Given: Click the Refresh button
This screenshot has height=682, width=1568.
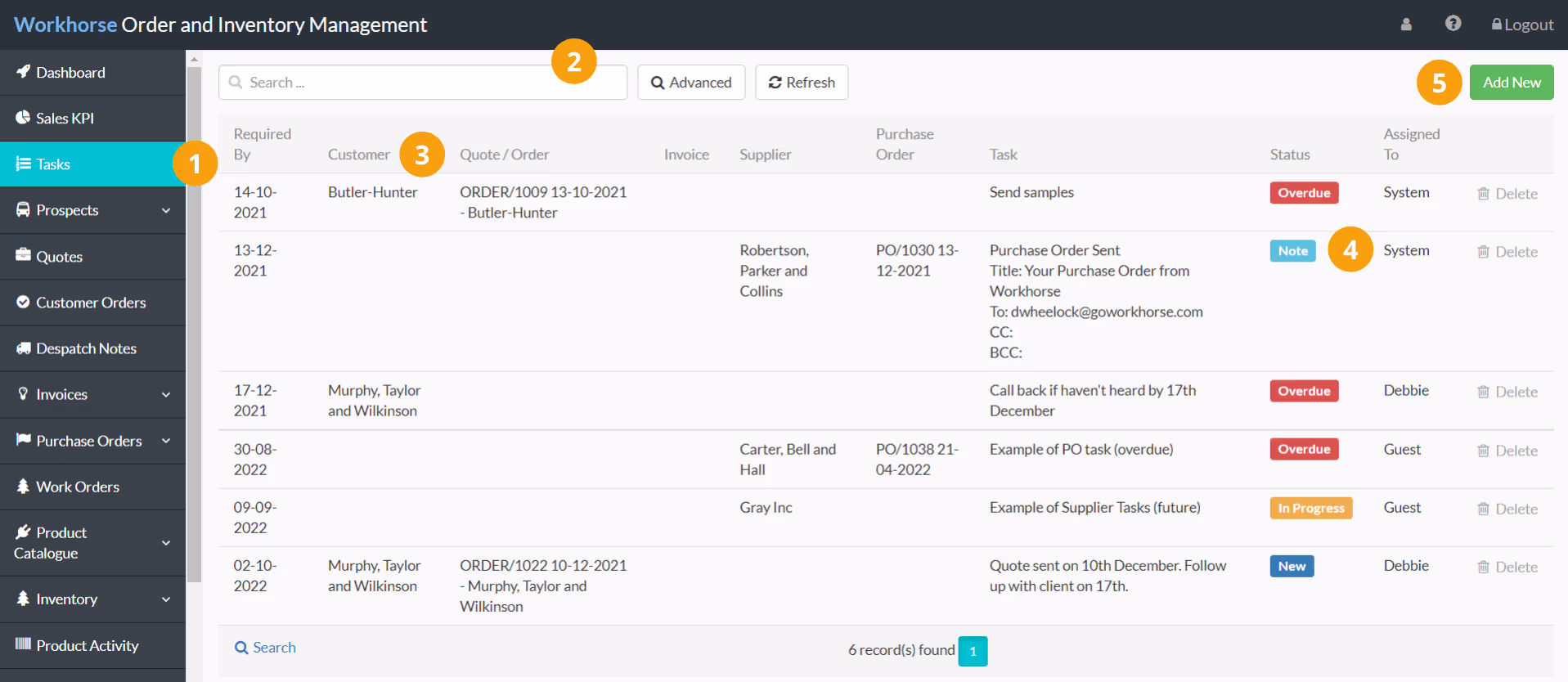Looking at the screenshot, I should point(802,83).
